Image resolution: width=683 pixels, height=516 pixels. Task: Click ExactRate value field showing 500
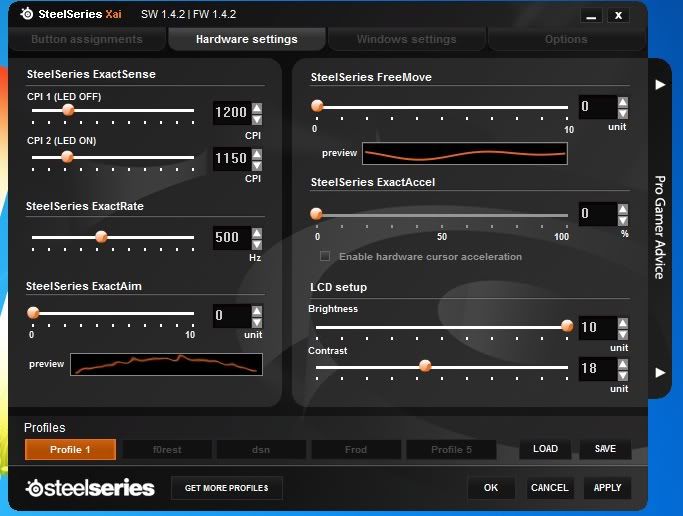click(232, 238)
